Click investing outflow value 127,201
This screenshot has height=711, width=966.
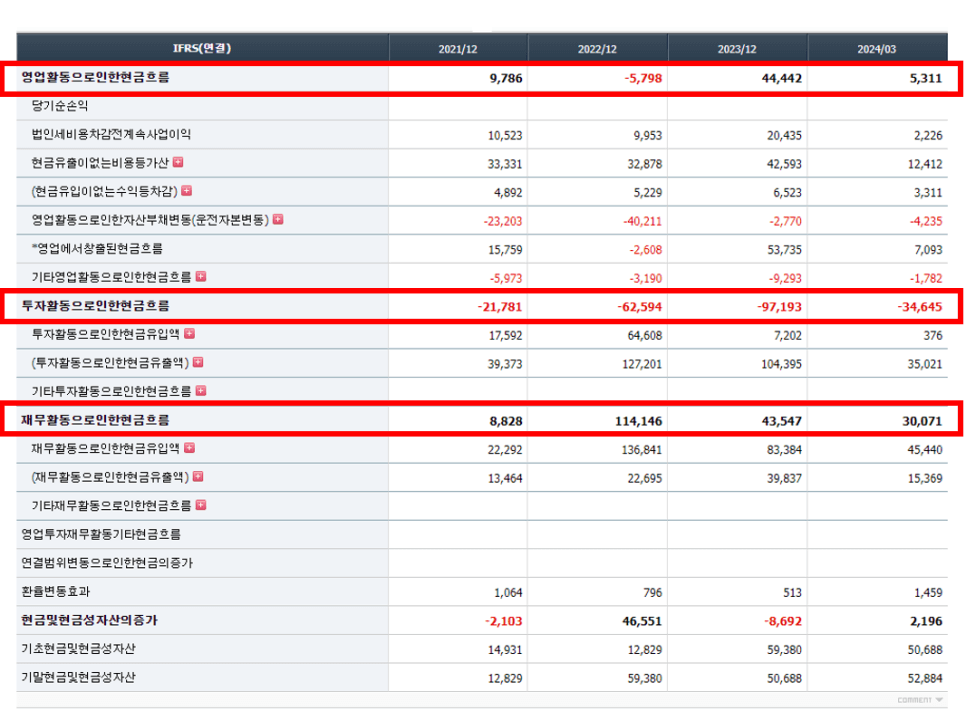tap(642, 364)
